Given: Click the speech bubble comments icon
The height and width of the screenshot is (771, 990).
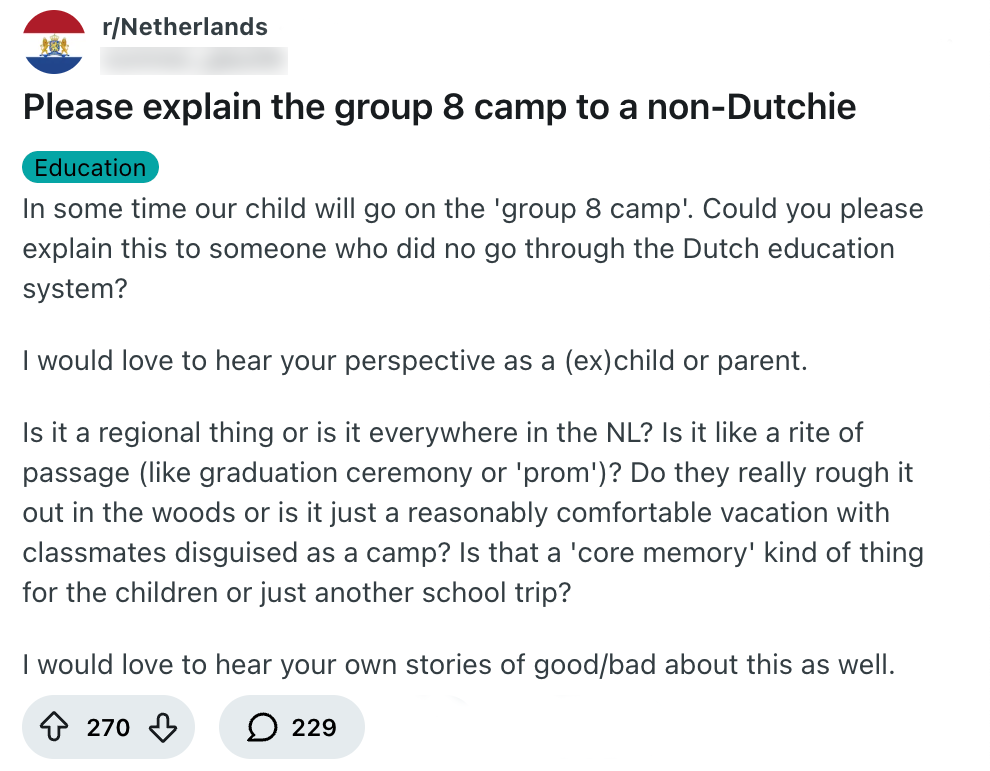Looking at the screenshot, I should point(262,727).
